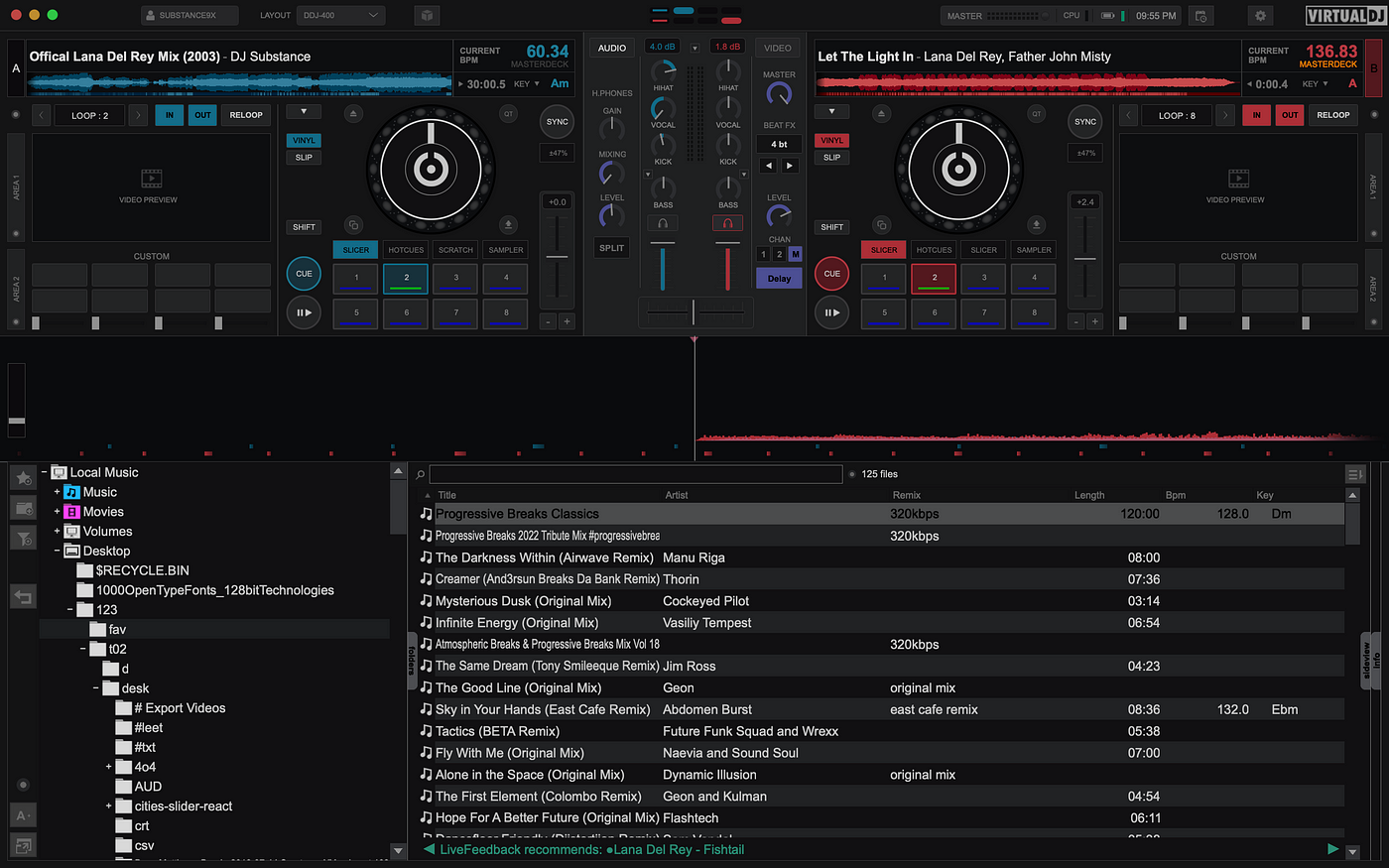Set loop OUT on deck A

pos(202,115)
